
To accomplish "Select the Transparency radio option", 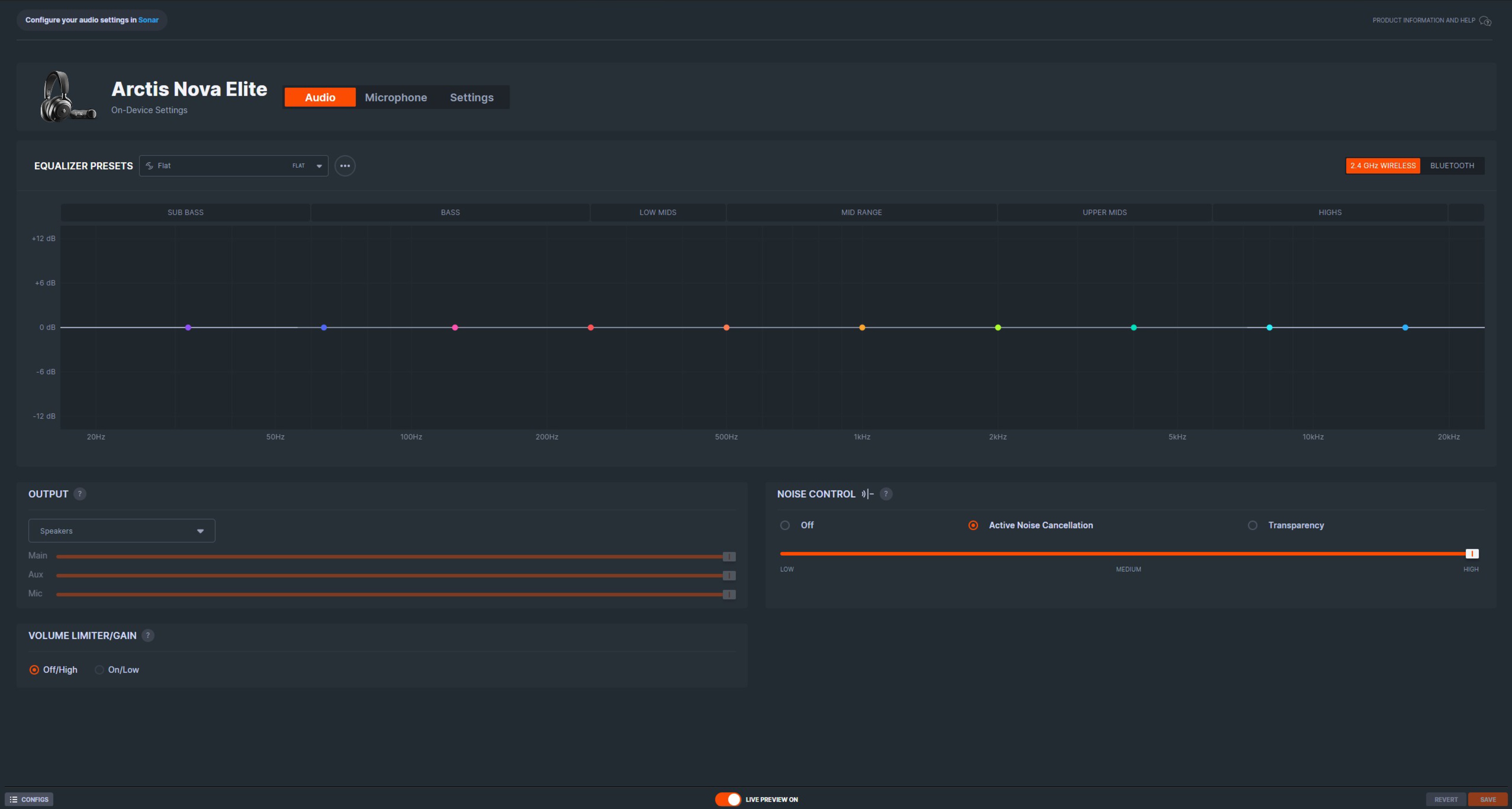I will (x=1252, y=525).
